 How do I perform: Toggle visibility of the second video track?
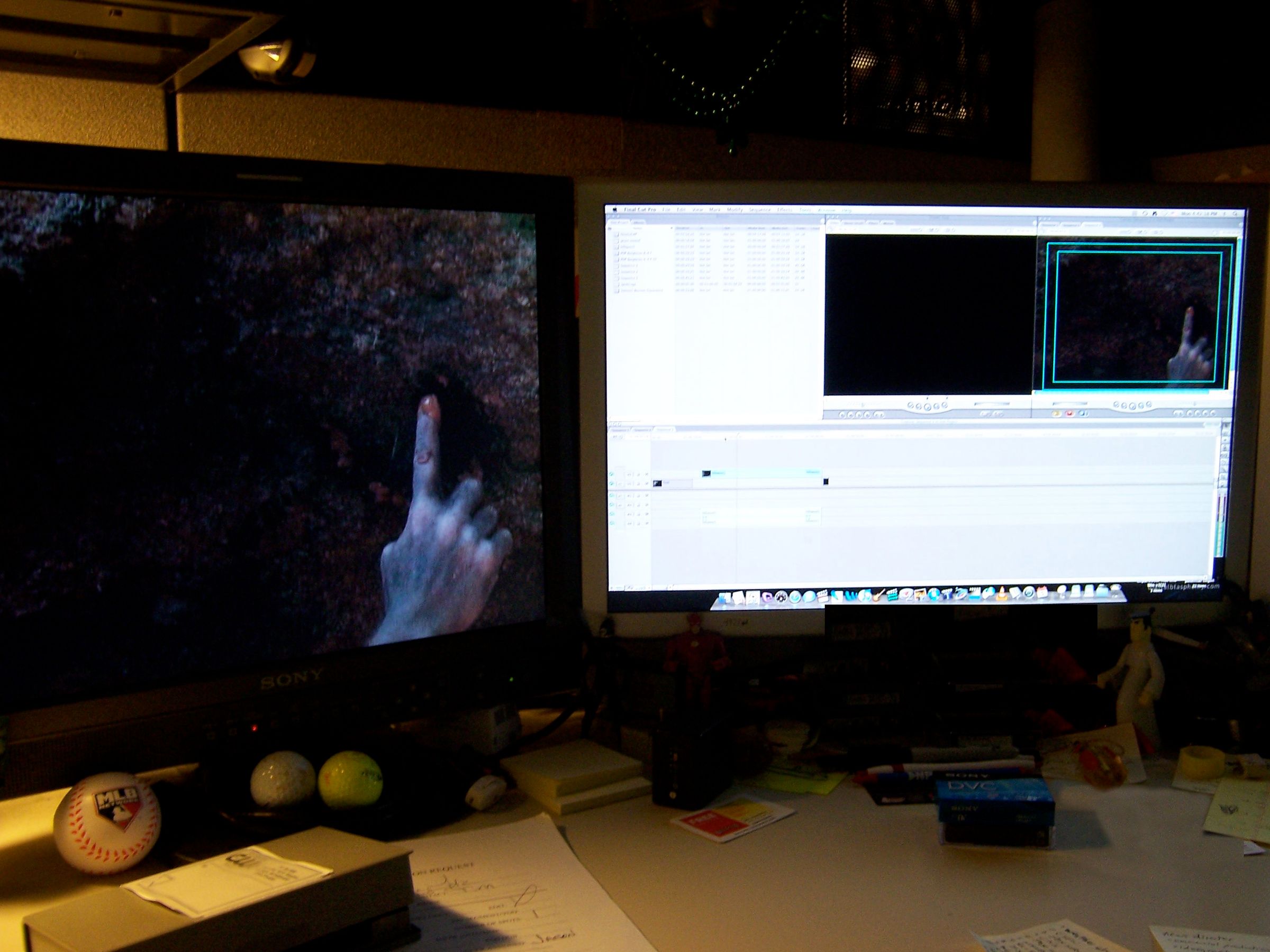point(612,484)
